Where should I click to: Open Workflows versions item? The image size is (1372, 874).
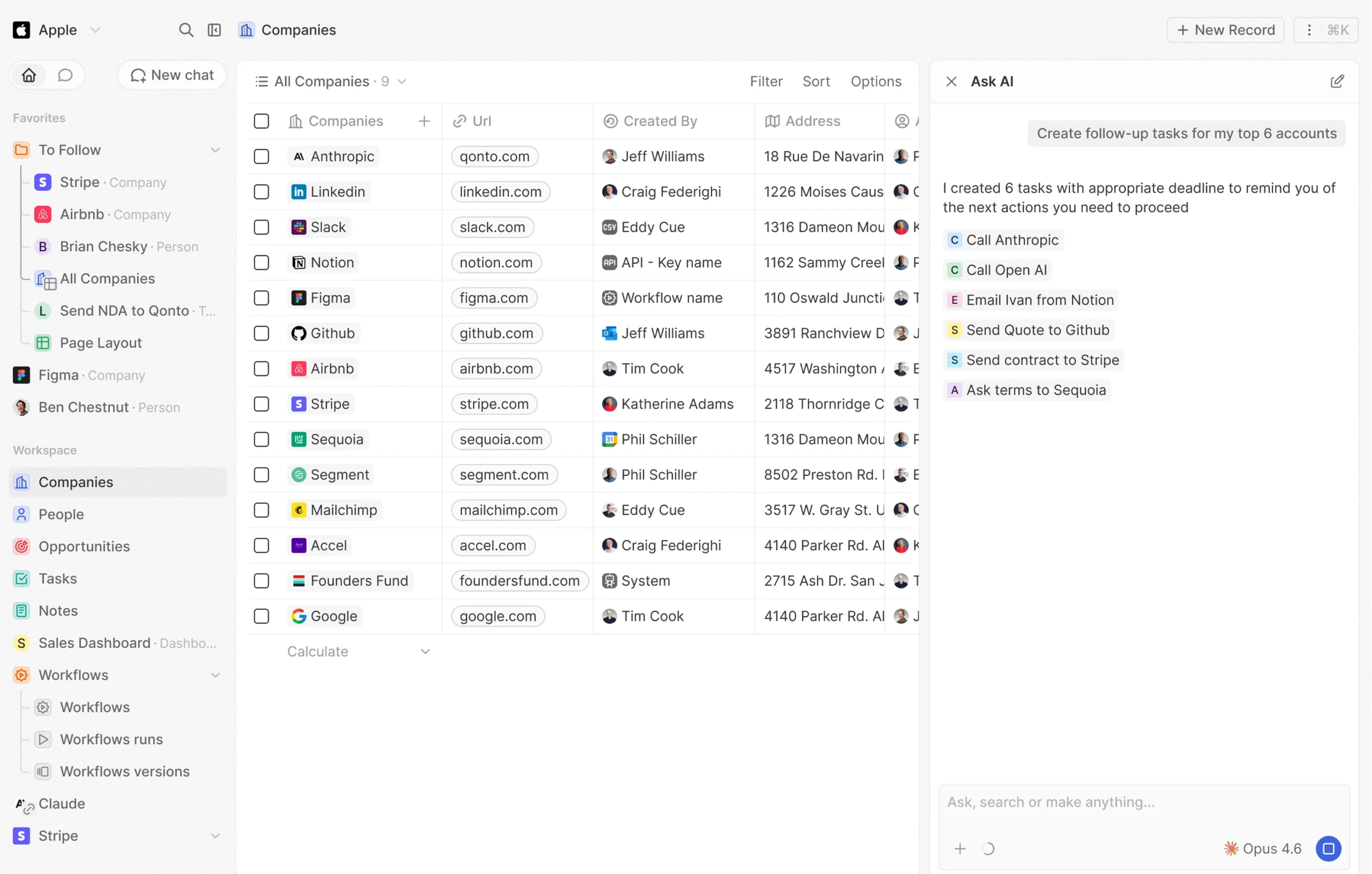coord(125,771)
